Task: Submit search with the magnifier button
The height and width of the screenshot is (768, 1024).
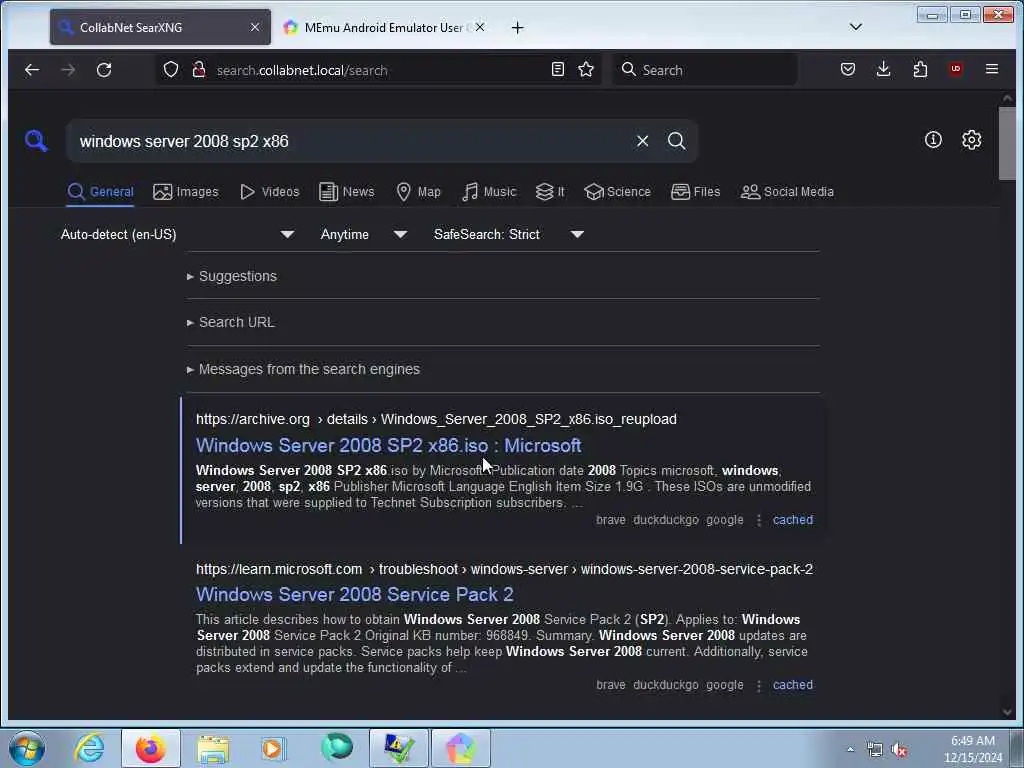Action: point(677,141)
